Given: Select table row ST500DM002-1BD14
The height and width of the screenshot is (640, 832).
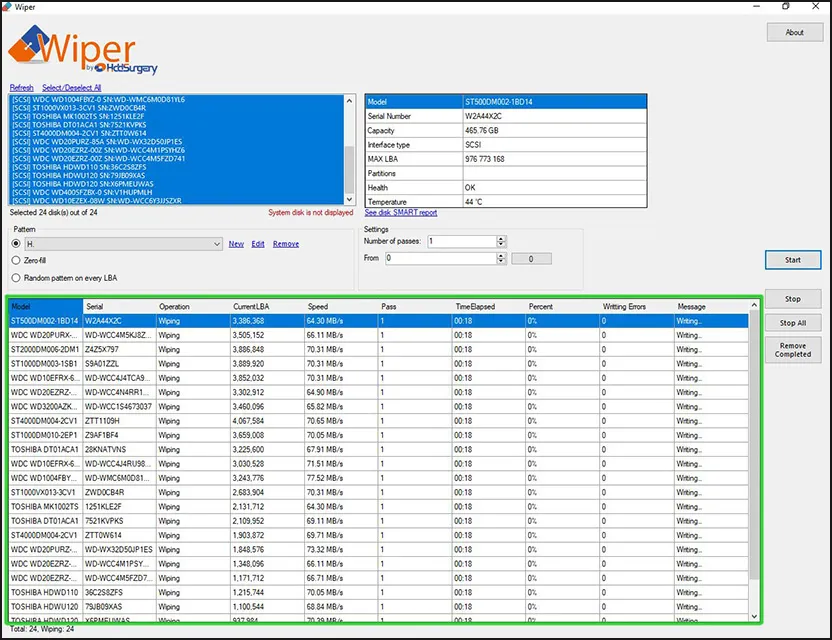Looking at the screenshot, I should 378,321.
